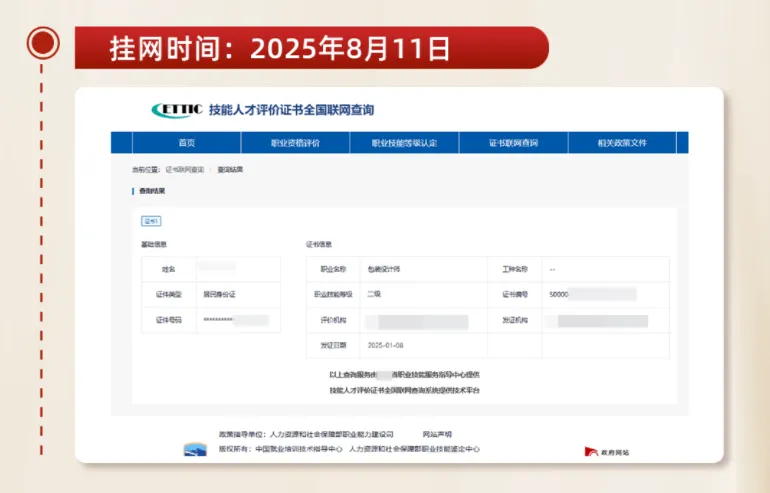Click the 姓名 label cell
Viewport: 770px width, 493px height.
click(169, 270)
